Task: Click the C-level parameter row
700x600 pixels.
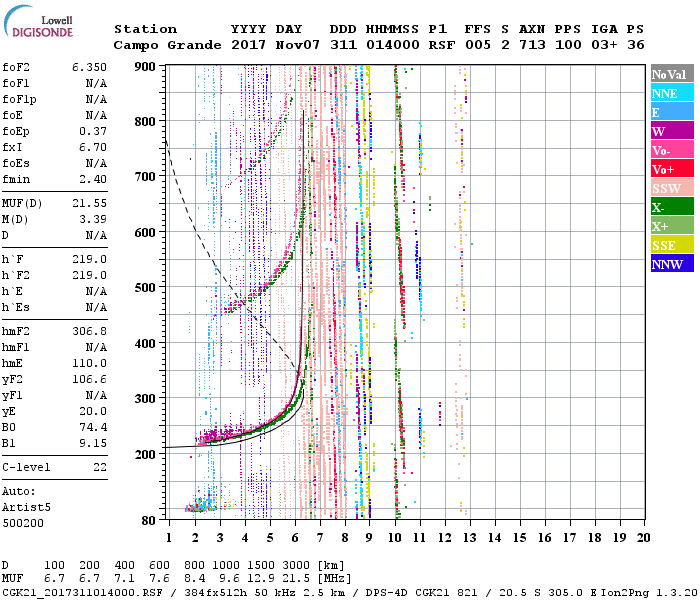Action: pyautogui.click(x=55, y=467)
